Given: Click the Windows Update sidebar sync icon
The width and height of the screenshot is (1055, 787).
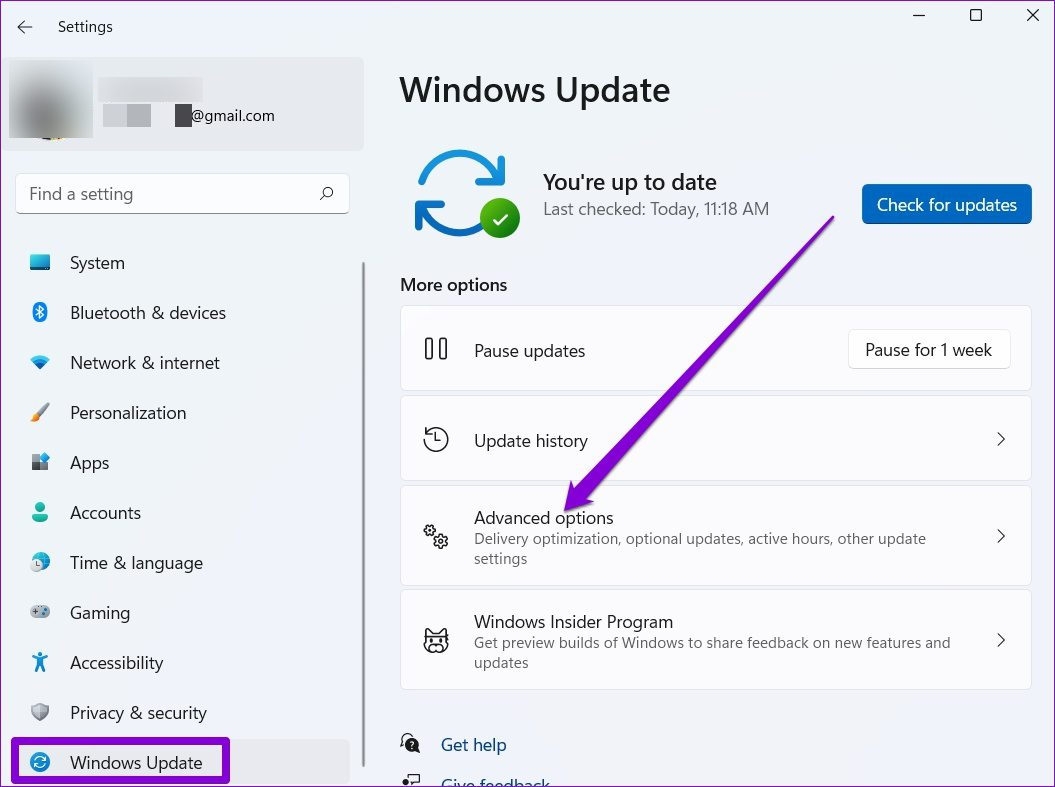Looking at the screenshot, I should (40, 762).
